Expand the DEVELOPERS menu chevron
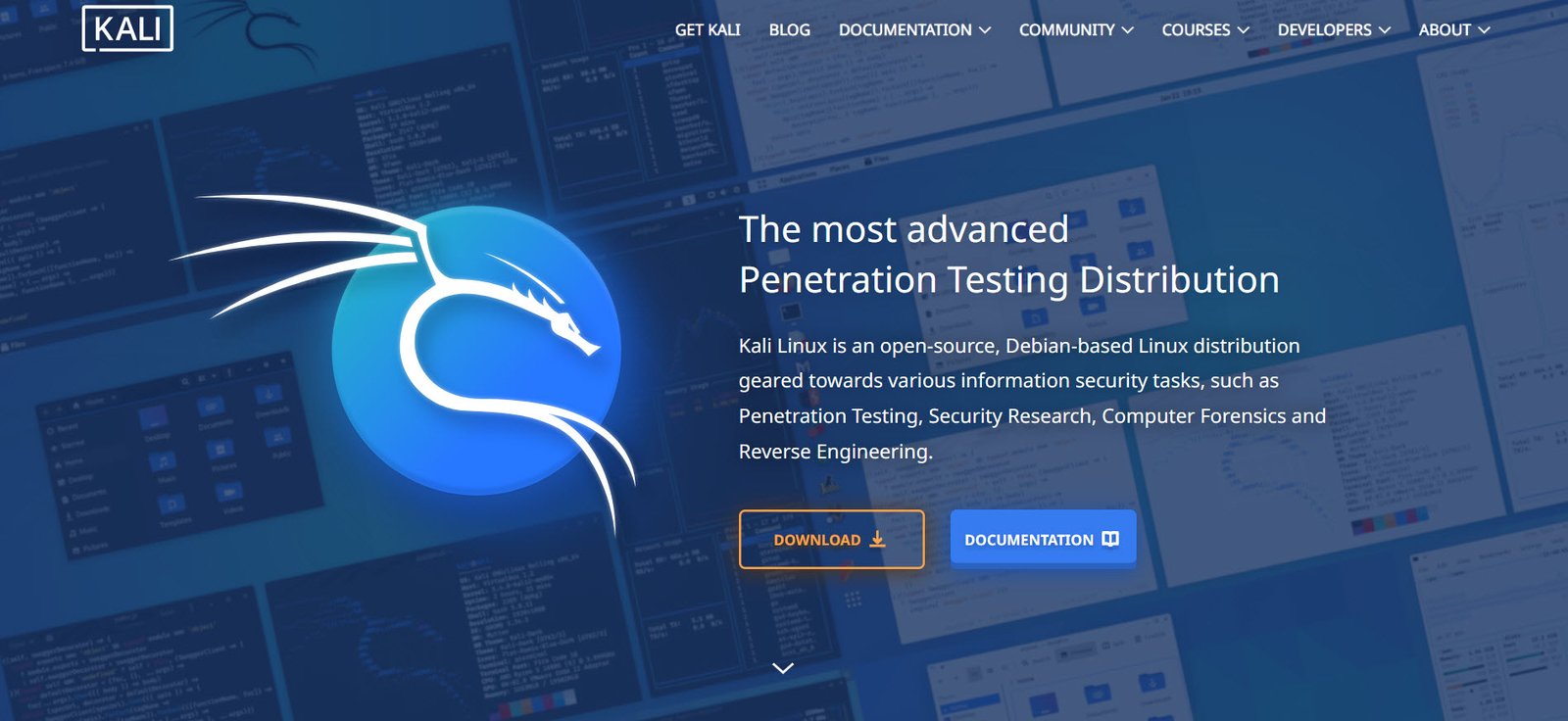The width and height of the screenshot is (1568, 721). (1385, 30)
